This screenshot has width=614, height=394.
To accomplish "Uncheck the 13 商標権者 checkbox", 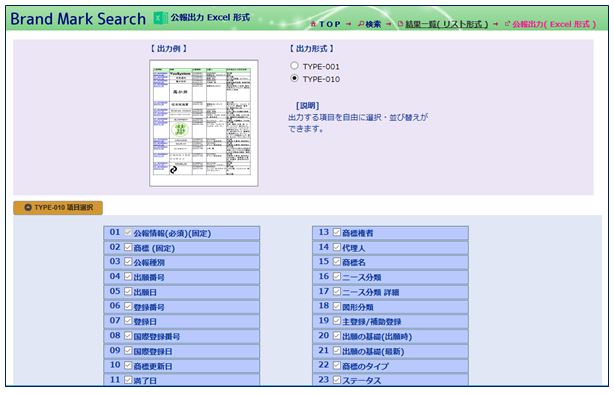I will 337,232.
